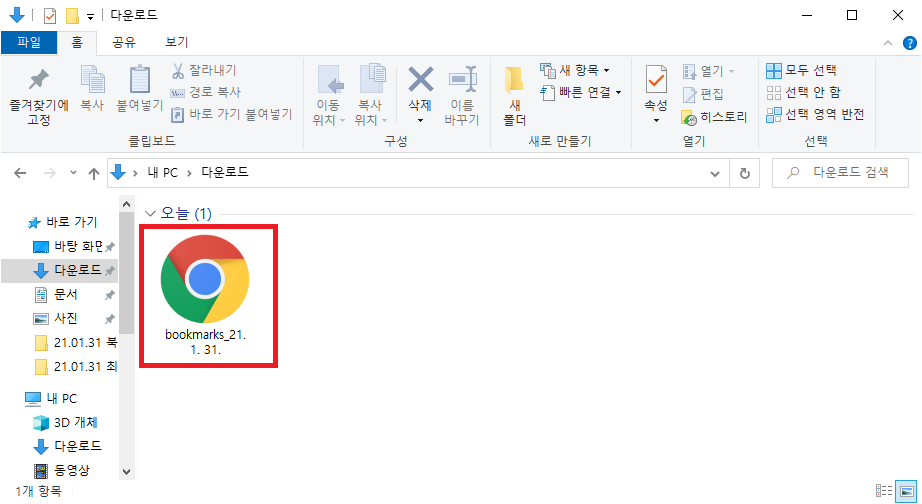
Task: Open the 파일 (File) tab
Action: [29, 42]
